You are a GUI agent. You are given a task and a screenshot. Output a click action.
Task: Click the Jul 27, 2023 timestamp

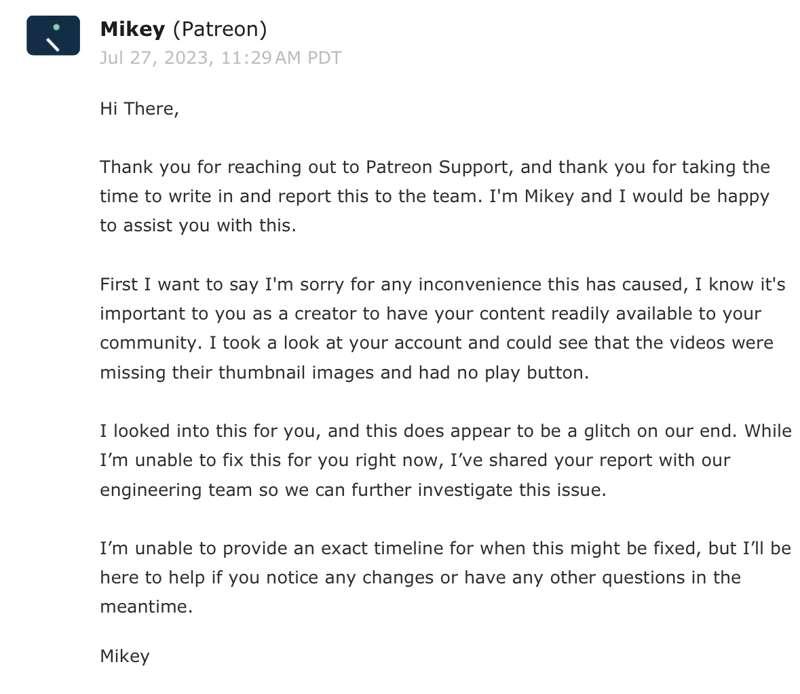(220, 58)
